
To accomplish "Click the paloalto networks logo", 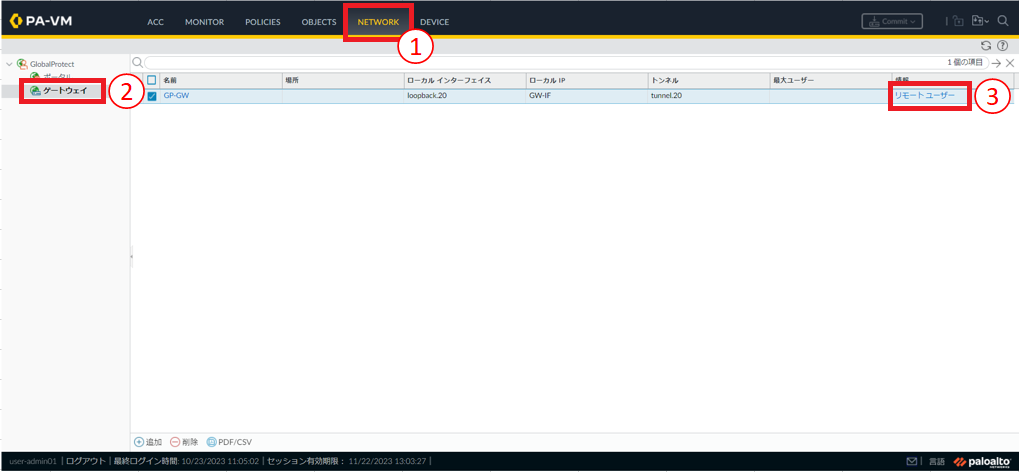I will tap(982, 461).
